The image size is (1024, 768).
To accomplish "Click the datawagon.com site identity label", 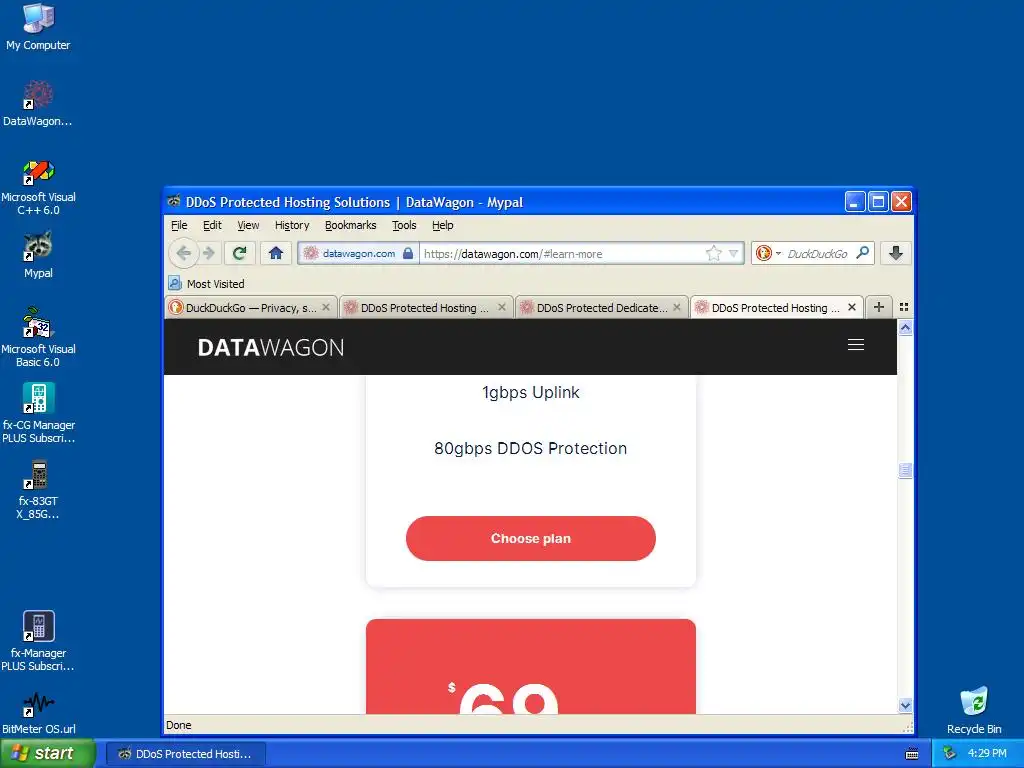I will 359,253.
